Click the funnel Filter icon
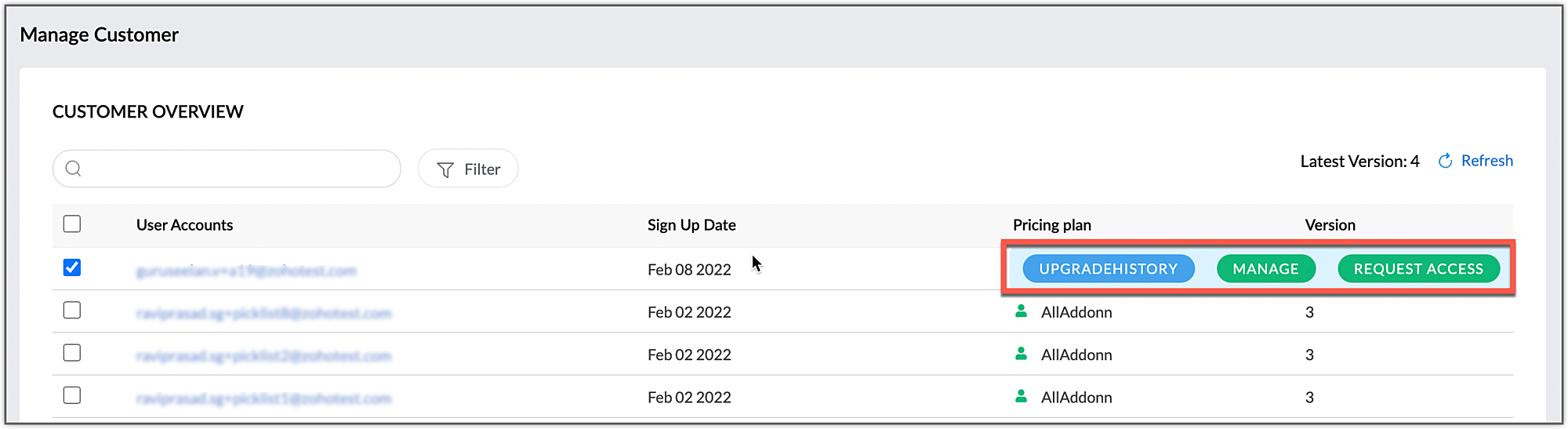This screenshot has width=1568, height=429. point(445,169)
